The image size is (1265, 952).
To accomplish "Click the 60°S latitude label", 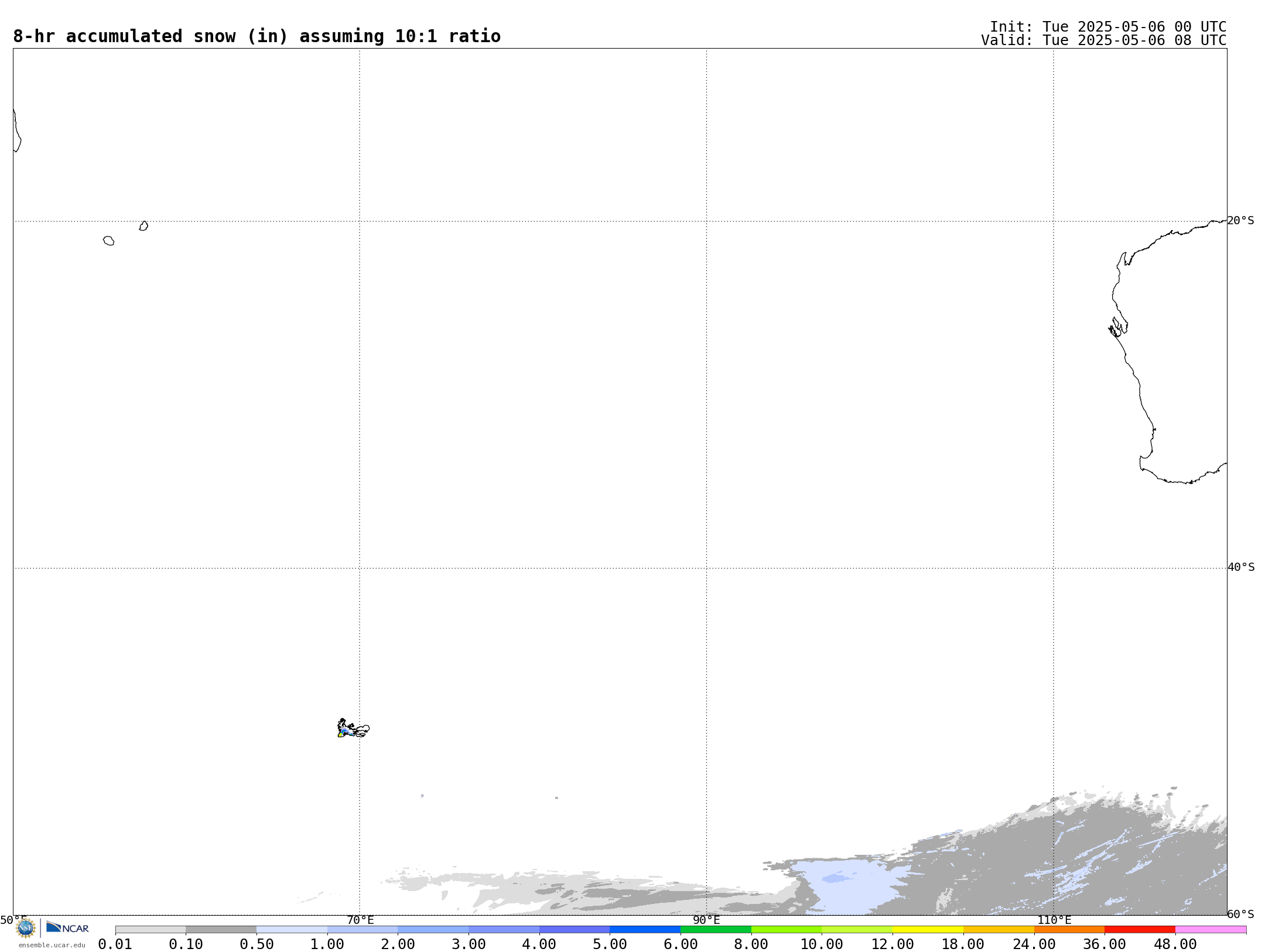I will tap(1241, 914).
